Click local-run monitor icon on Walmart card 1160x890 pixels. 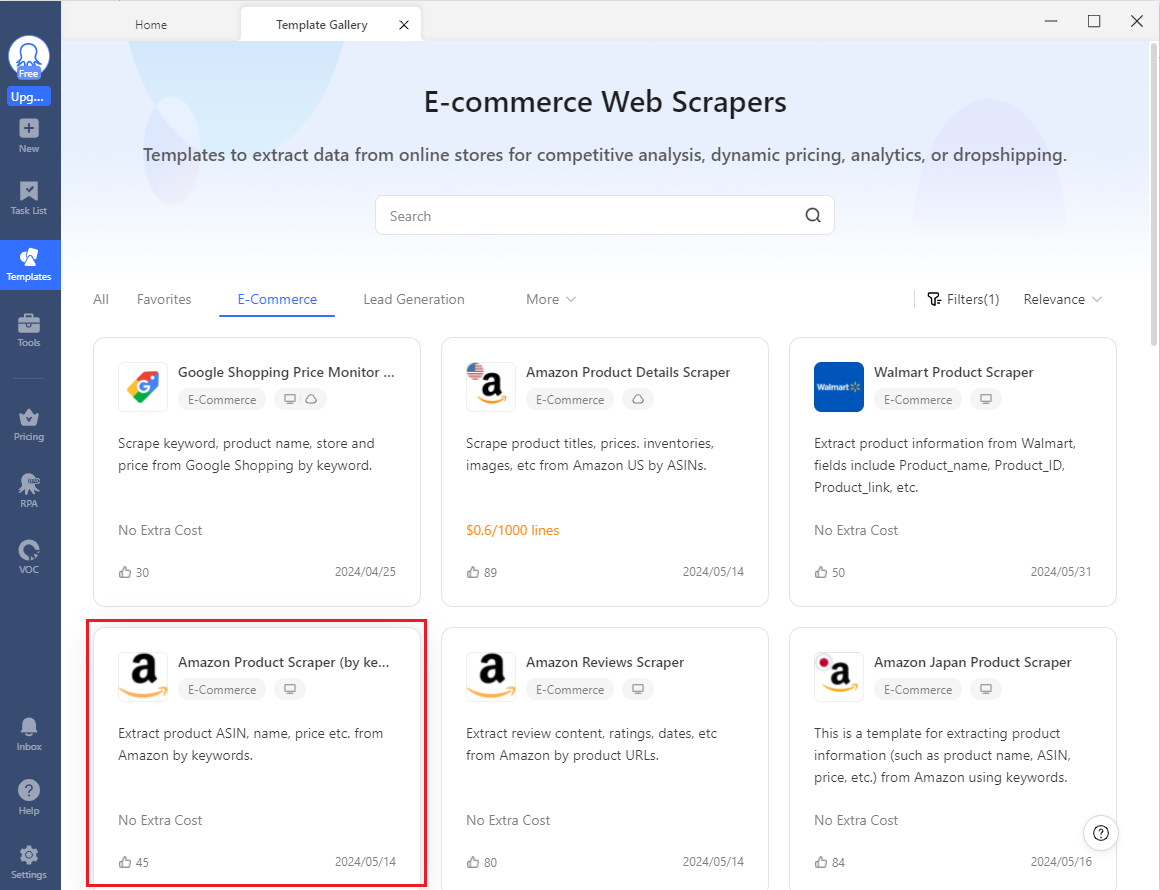[x=985, y=400]
